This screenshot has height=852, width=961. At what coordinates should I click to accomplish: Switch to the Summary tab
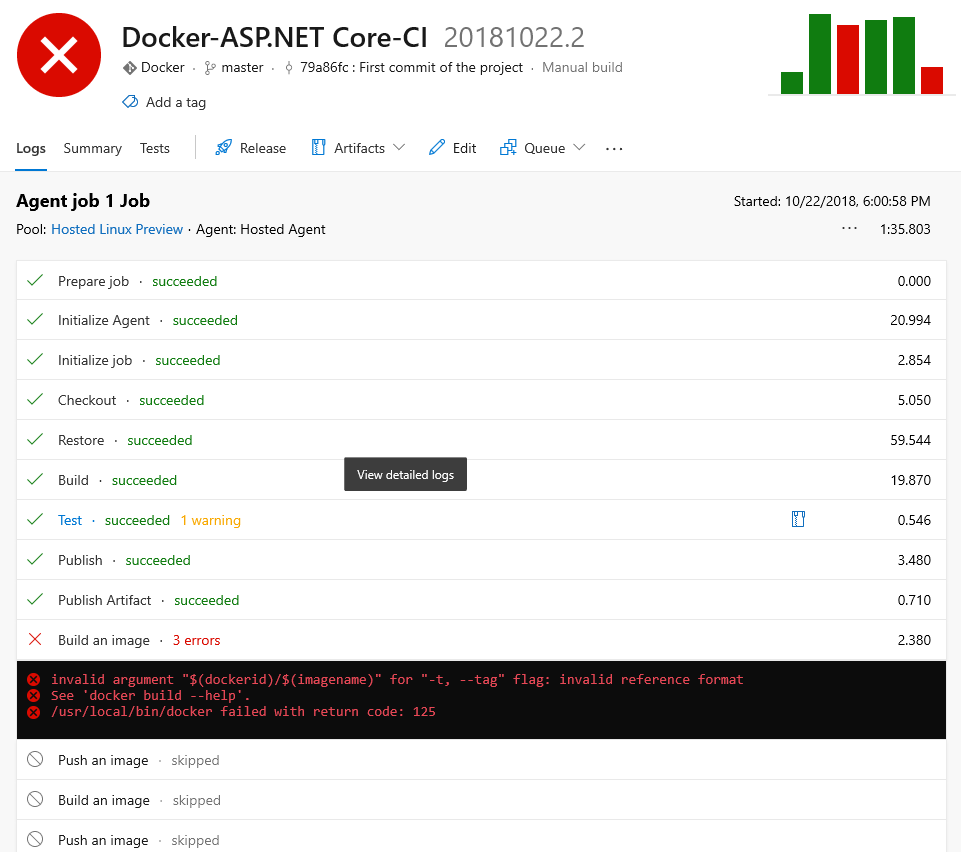[93, 148]
